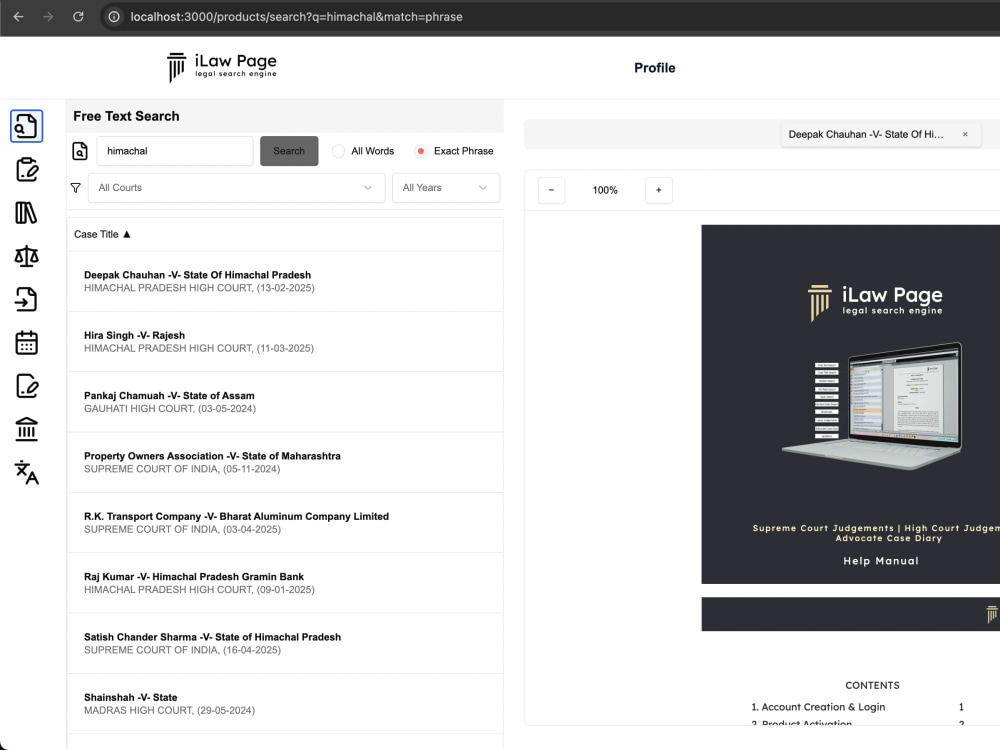Open the calendar sidebar icon
Viewport: 1000px width, 750px height.
(26, 342)
